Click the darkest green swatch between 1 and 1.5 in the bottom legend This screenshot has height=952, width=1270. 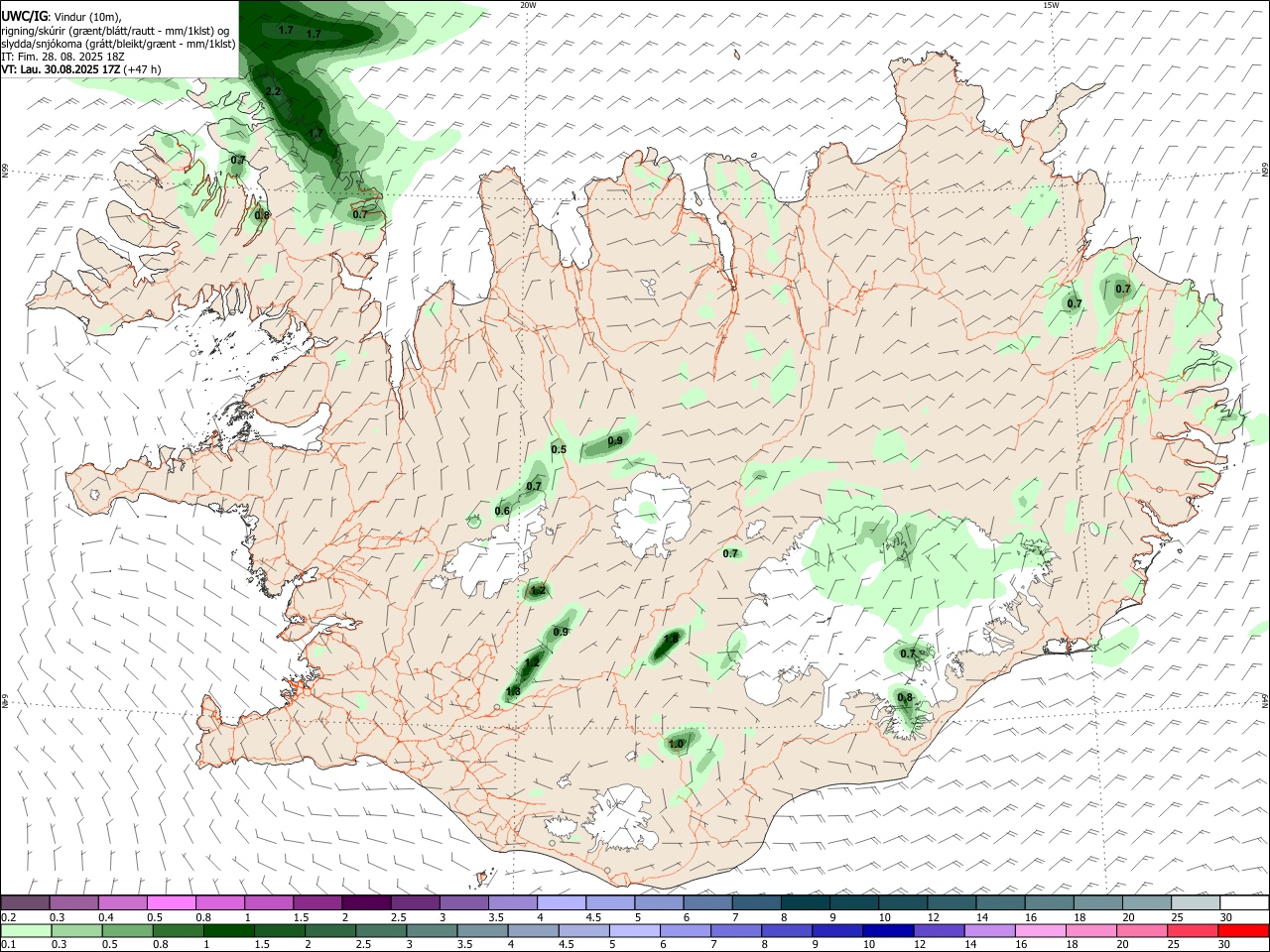pyautogui.click(x=228, y=931)
